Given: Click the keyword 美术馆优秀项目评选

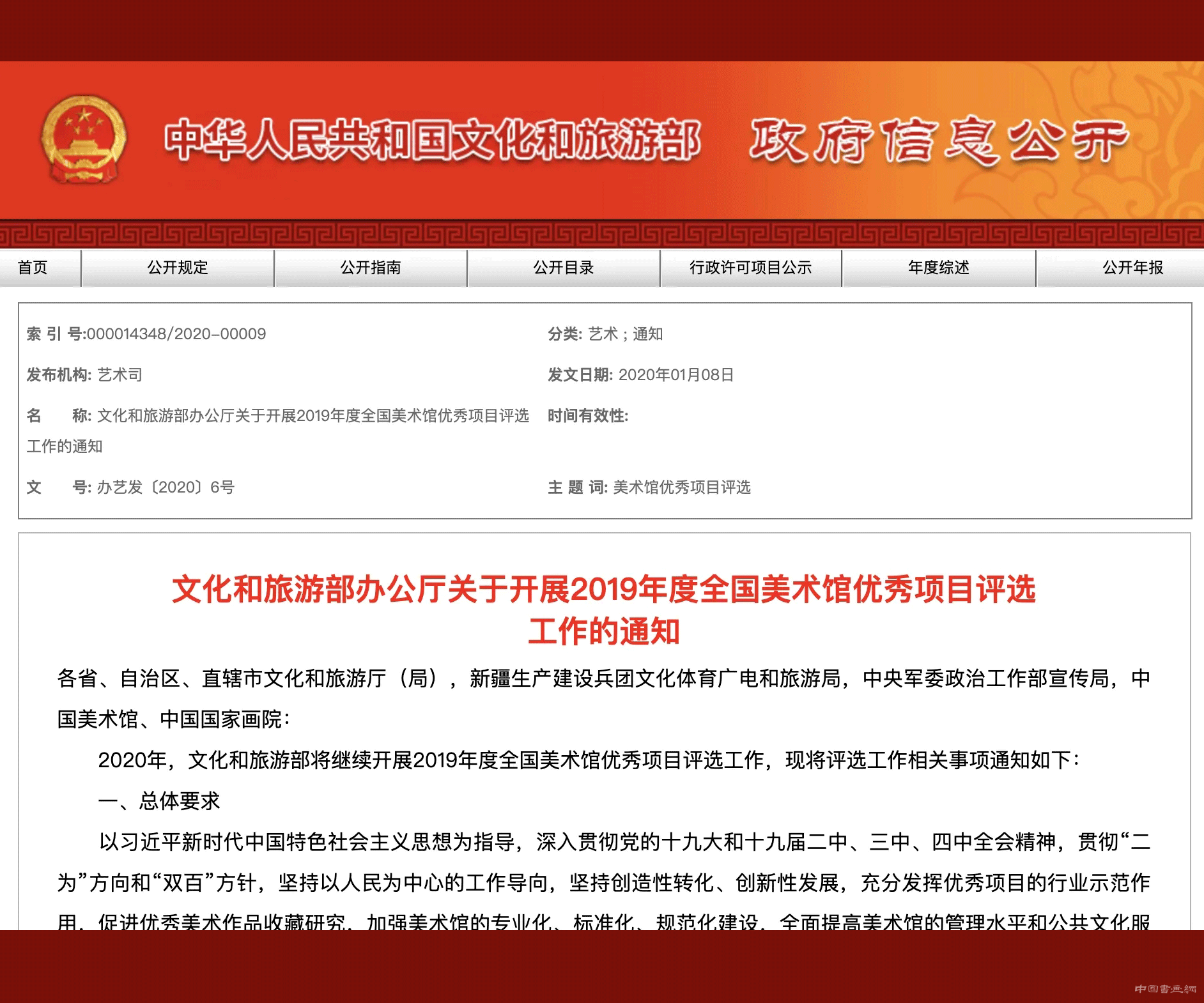Looking at the screenshot, I should pyautogui.click(x=682, y=487).
